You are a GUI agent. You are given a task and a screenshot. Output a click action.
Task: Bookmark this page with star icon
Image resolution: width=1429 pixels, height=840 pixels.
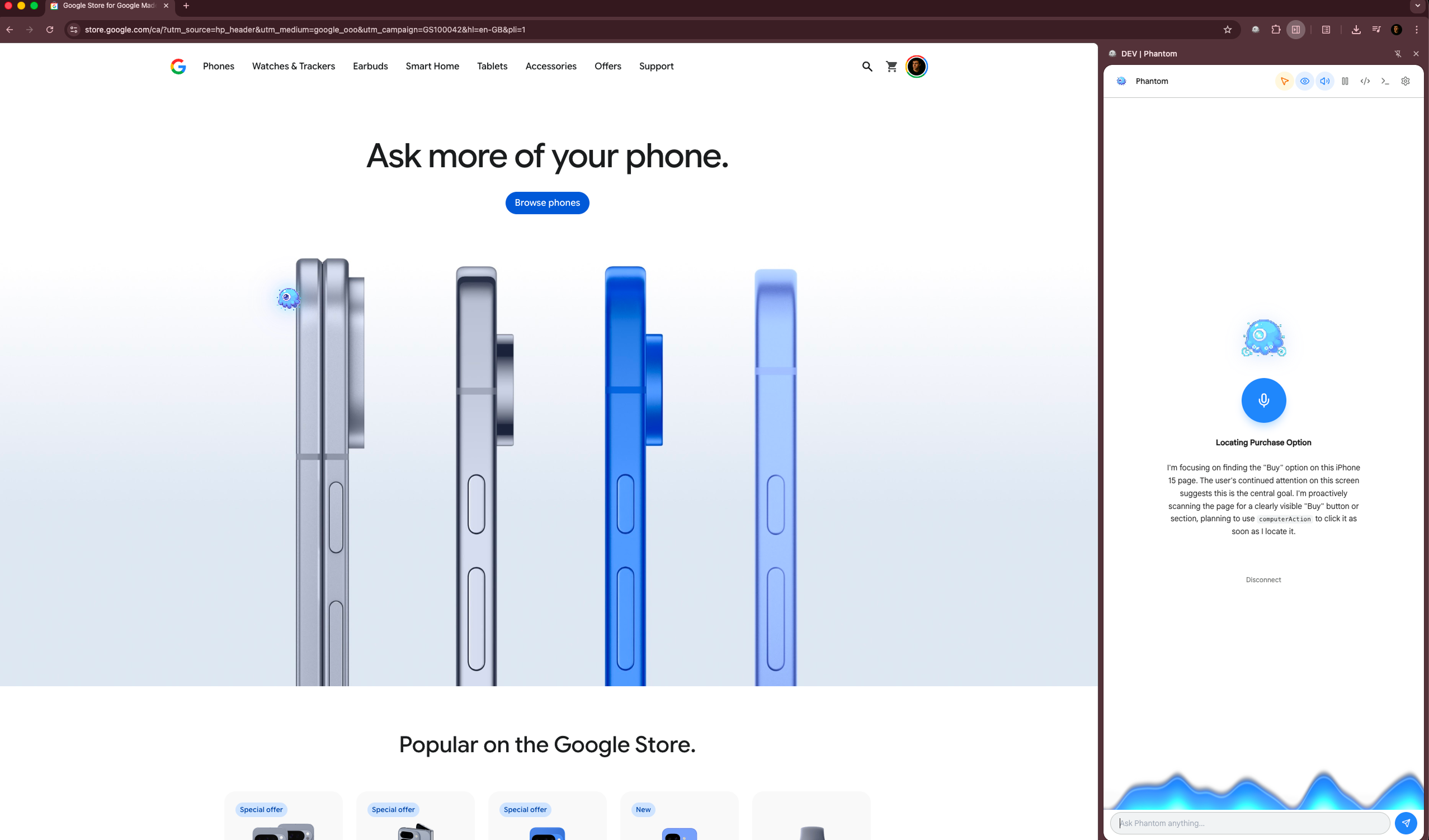1227,30
